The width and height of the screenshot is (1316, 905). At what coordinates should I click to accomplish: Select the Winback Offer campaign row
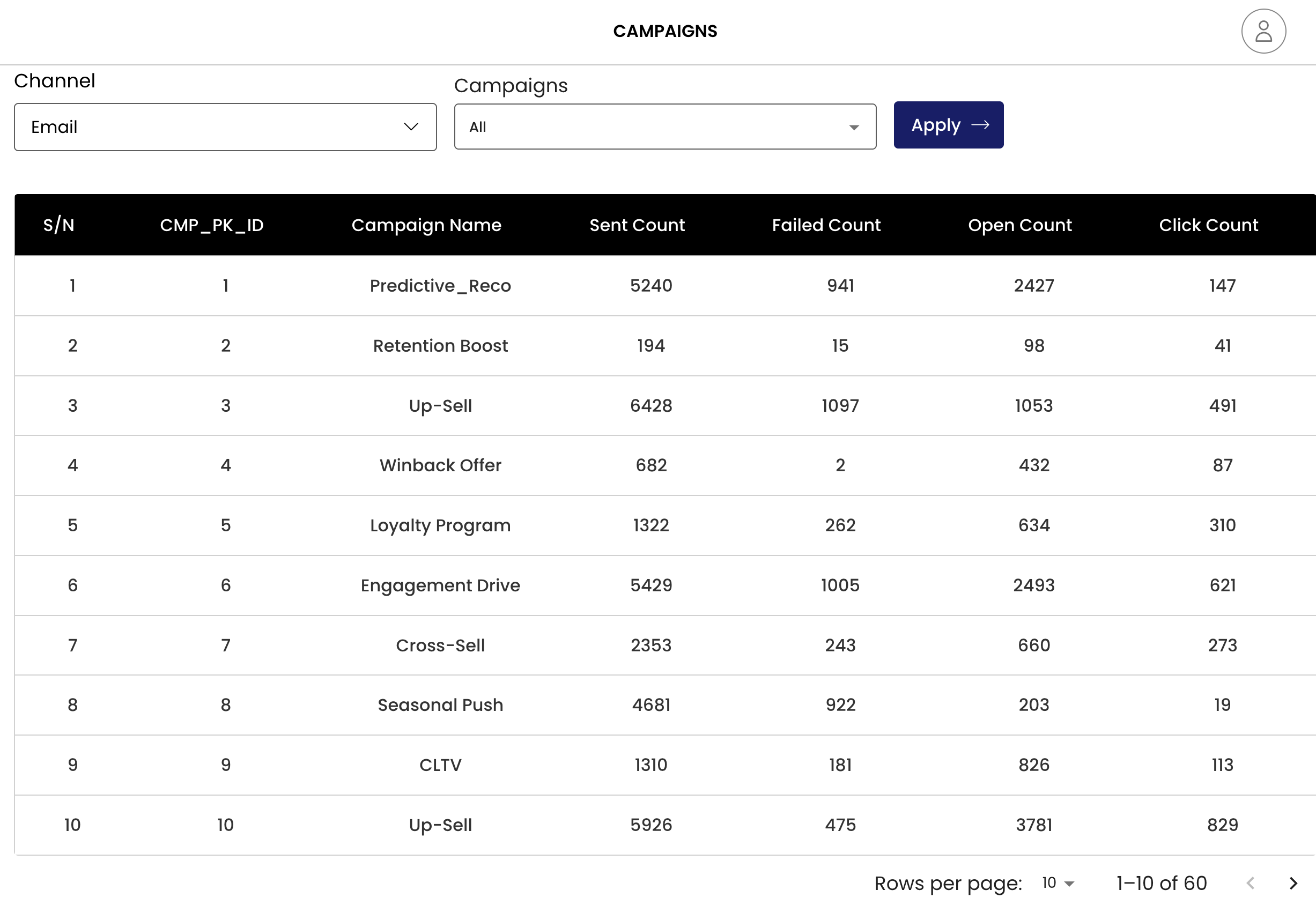[440, 465]
